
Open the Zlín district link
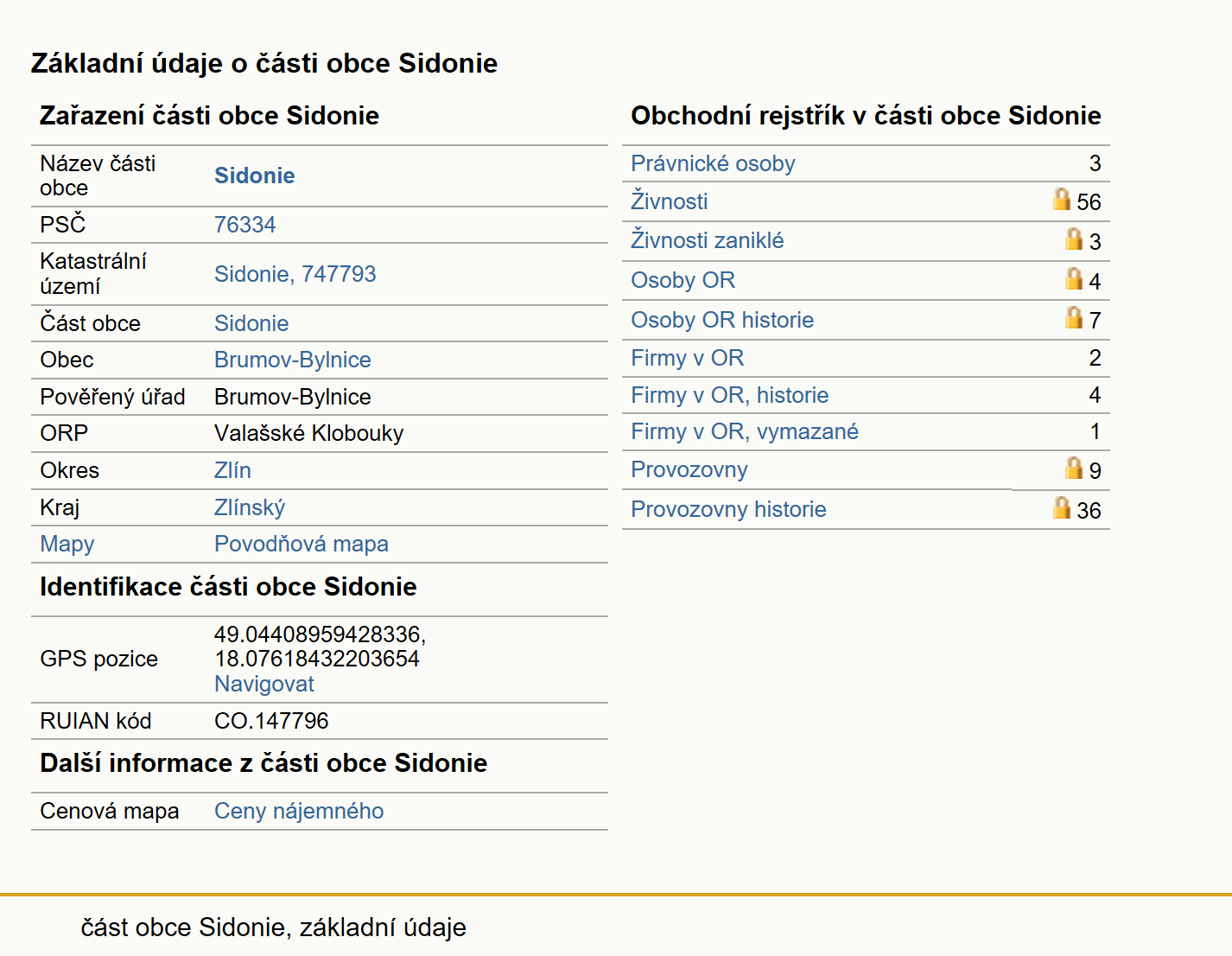point(232,470)
